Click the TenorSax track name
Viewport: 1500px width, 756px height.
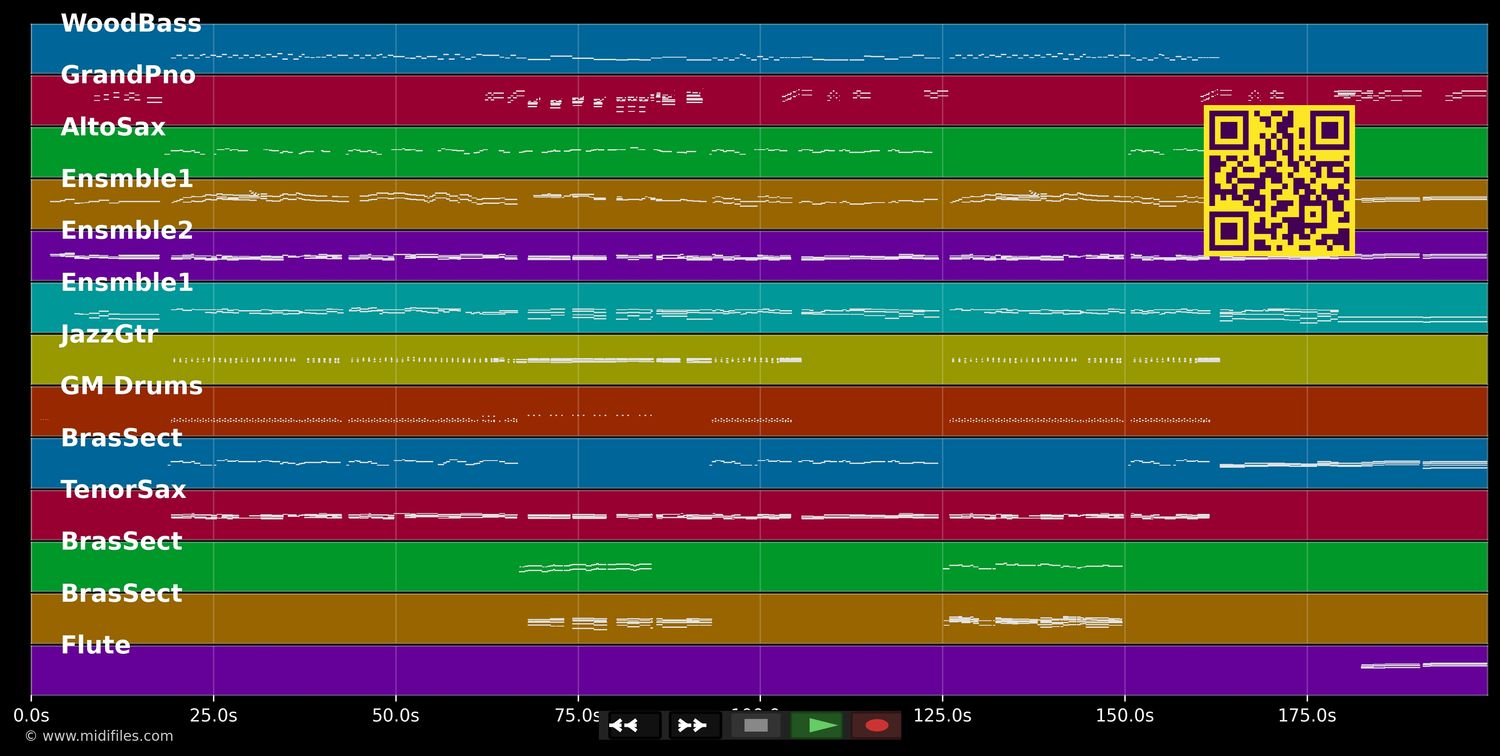(x=123, y=490)
